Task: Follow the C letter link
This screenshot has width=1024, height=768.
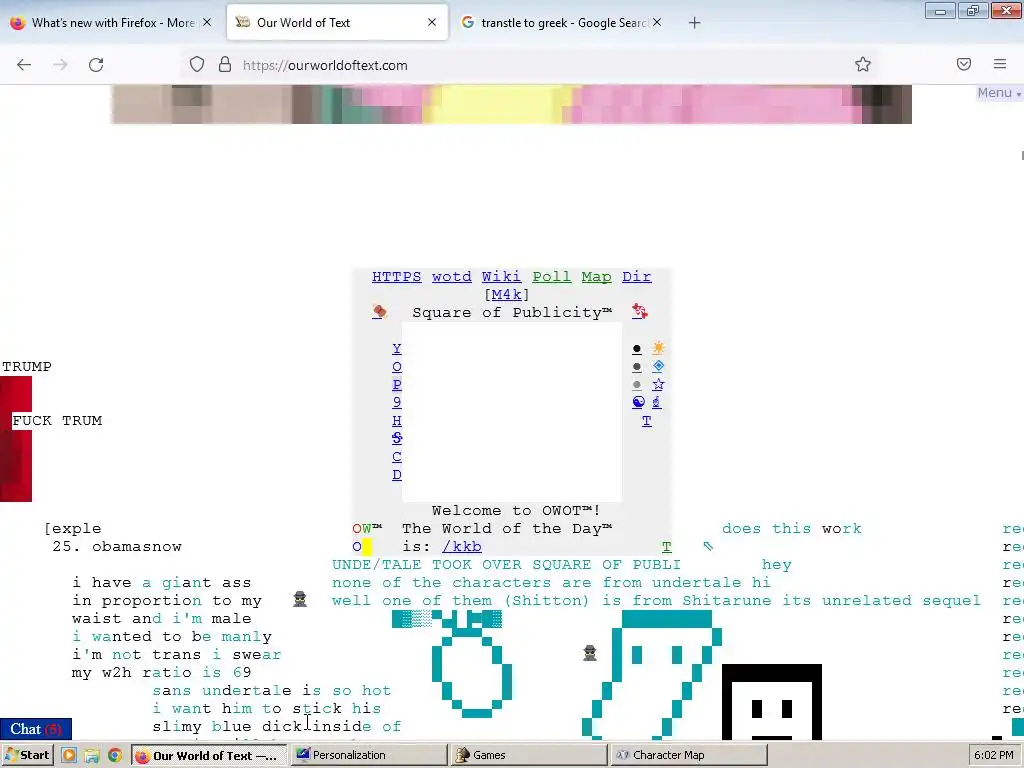Action: [397, 456]
